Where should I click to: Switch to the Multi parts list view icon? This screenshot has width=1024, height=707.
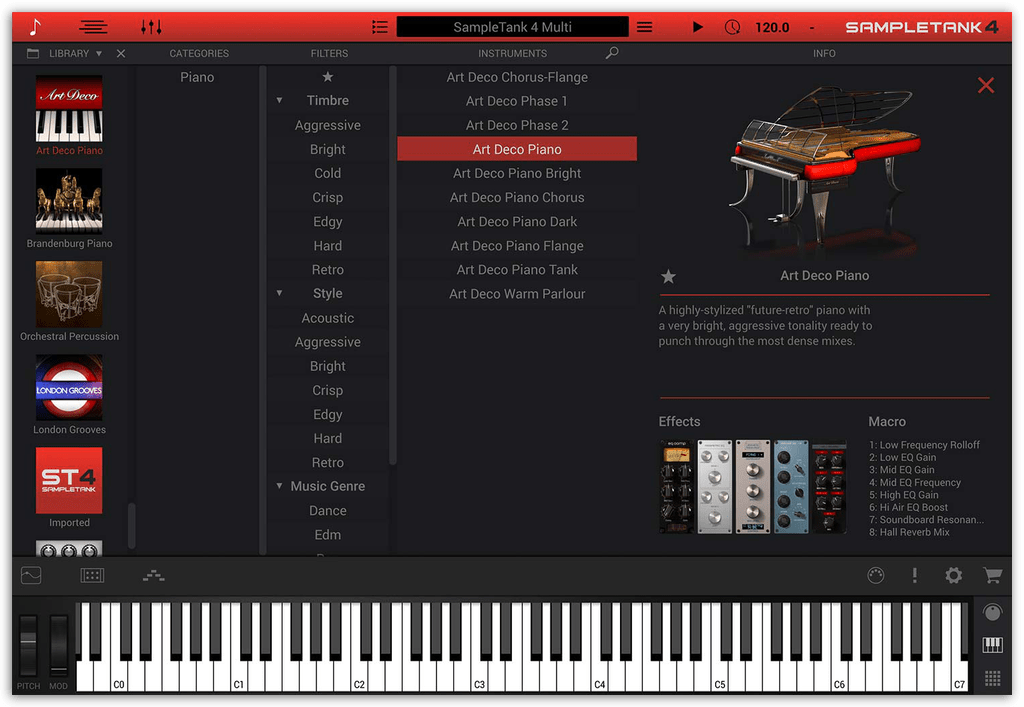tap(93, 27)
